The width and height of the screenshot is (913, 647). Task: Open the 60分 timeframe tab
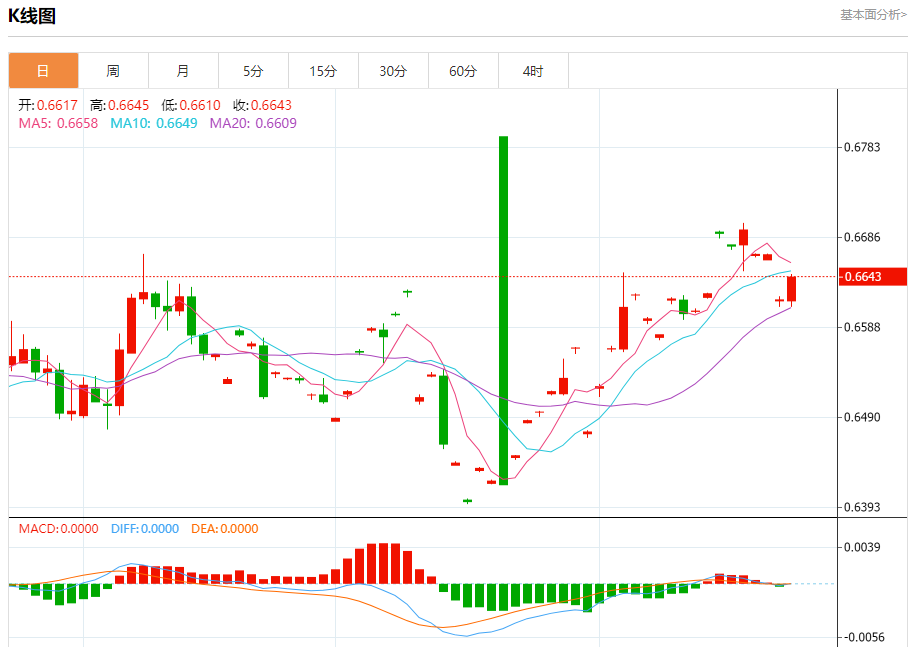pos(463,71)
